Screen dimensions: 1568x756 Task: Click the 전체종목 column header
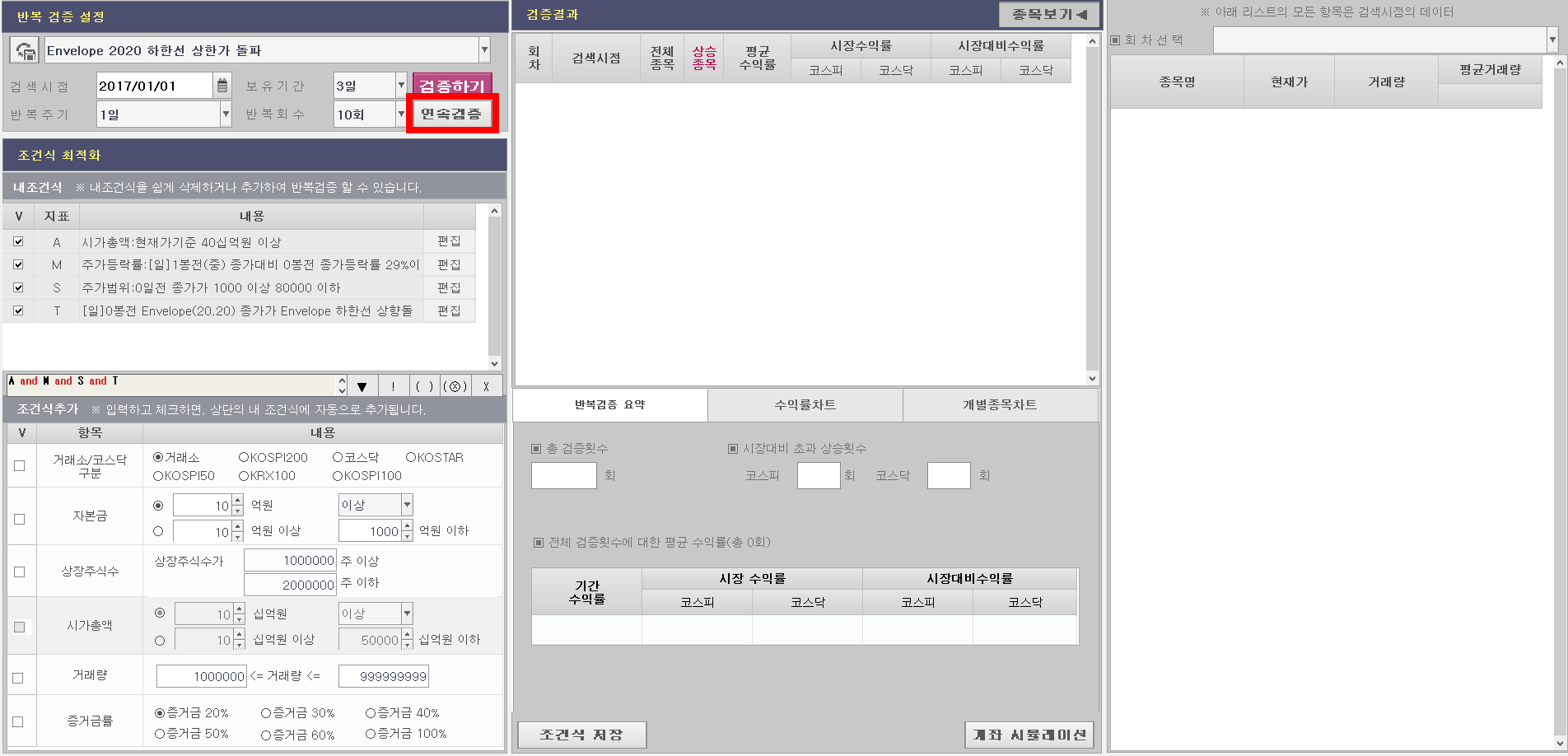click(662, 58)
